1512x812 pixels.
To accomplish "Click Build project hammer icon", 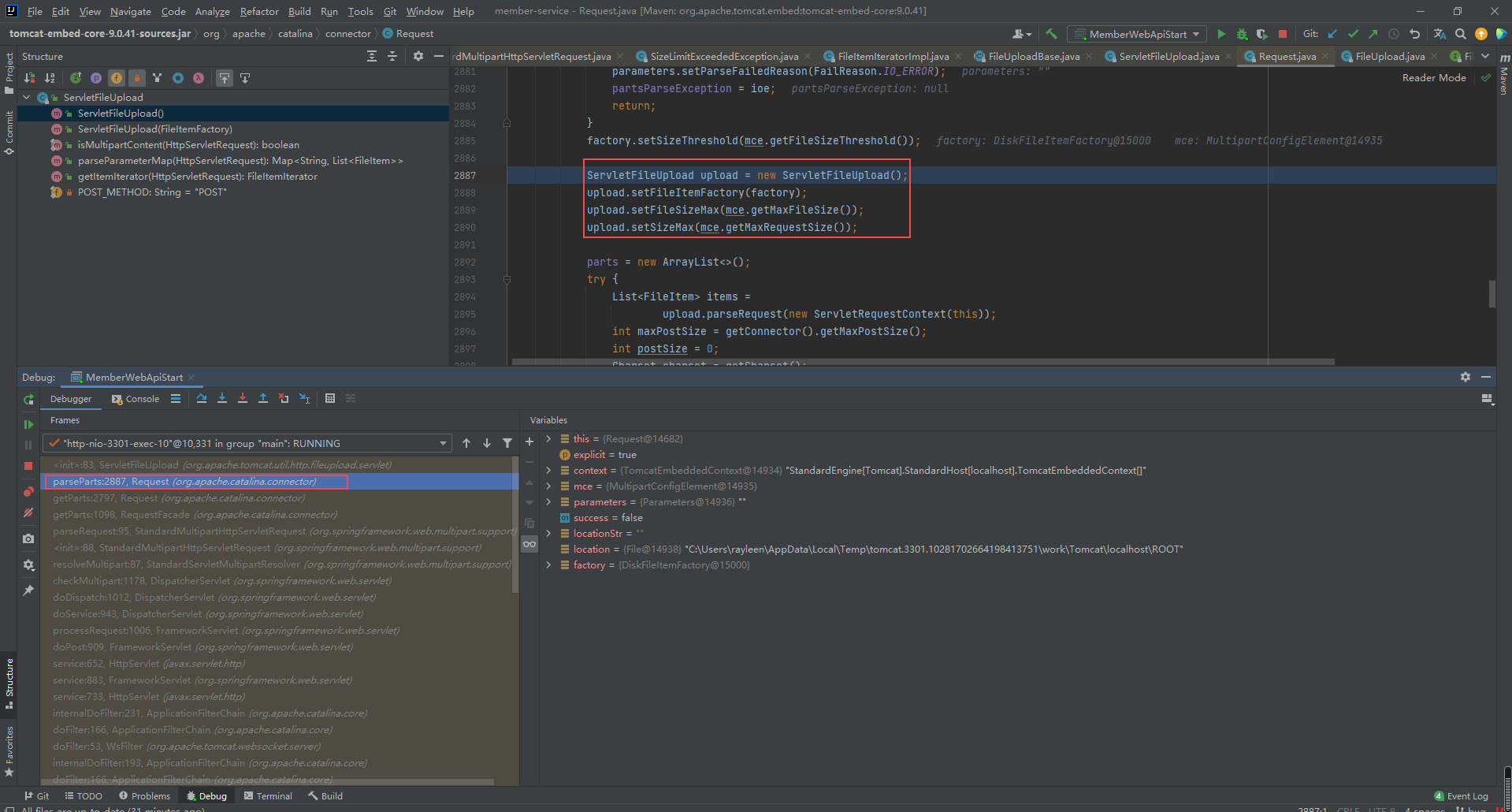I will coord(1051,34).
